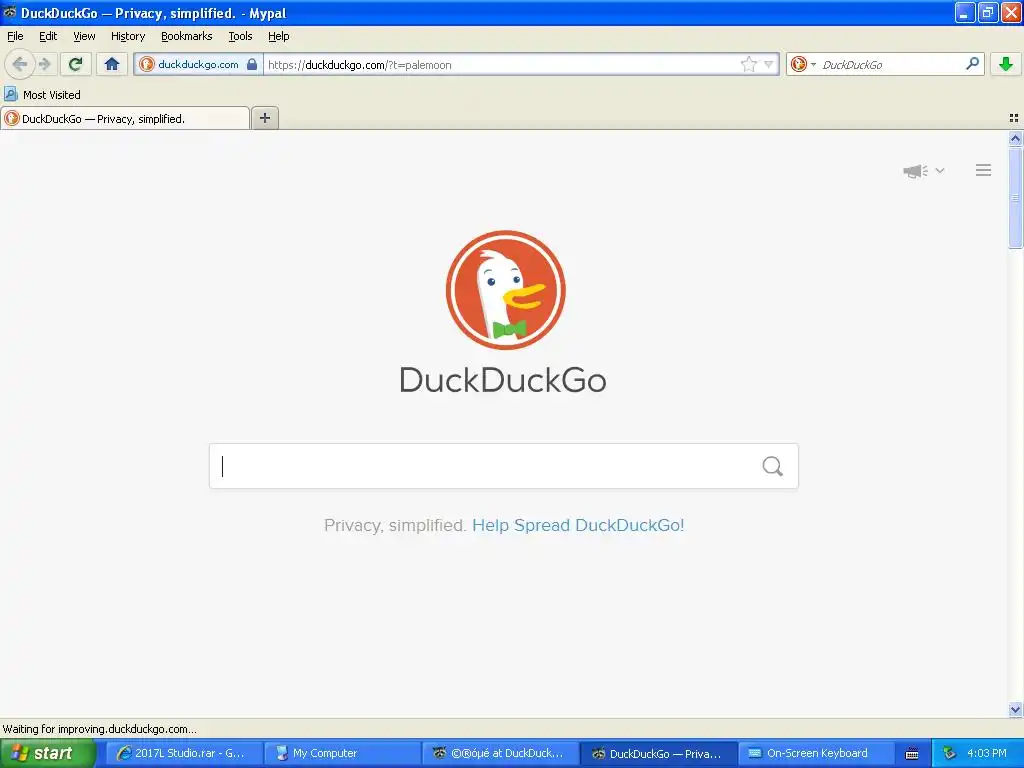
Task: Open the tab groups grid icon
Action: click(1014, 118)
